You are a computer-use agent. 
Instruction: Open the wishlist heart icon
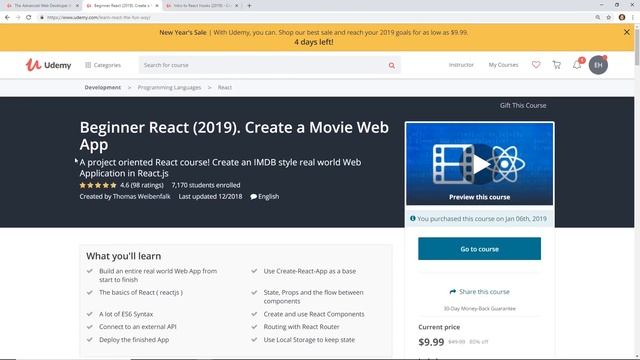536,64
